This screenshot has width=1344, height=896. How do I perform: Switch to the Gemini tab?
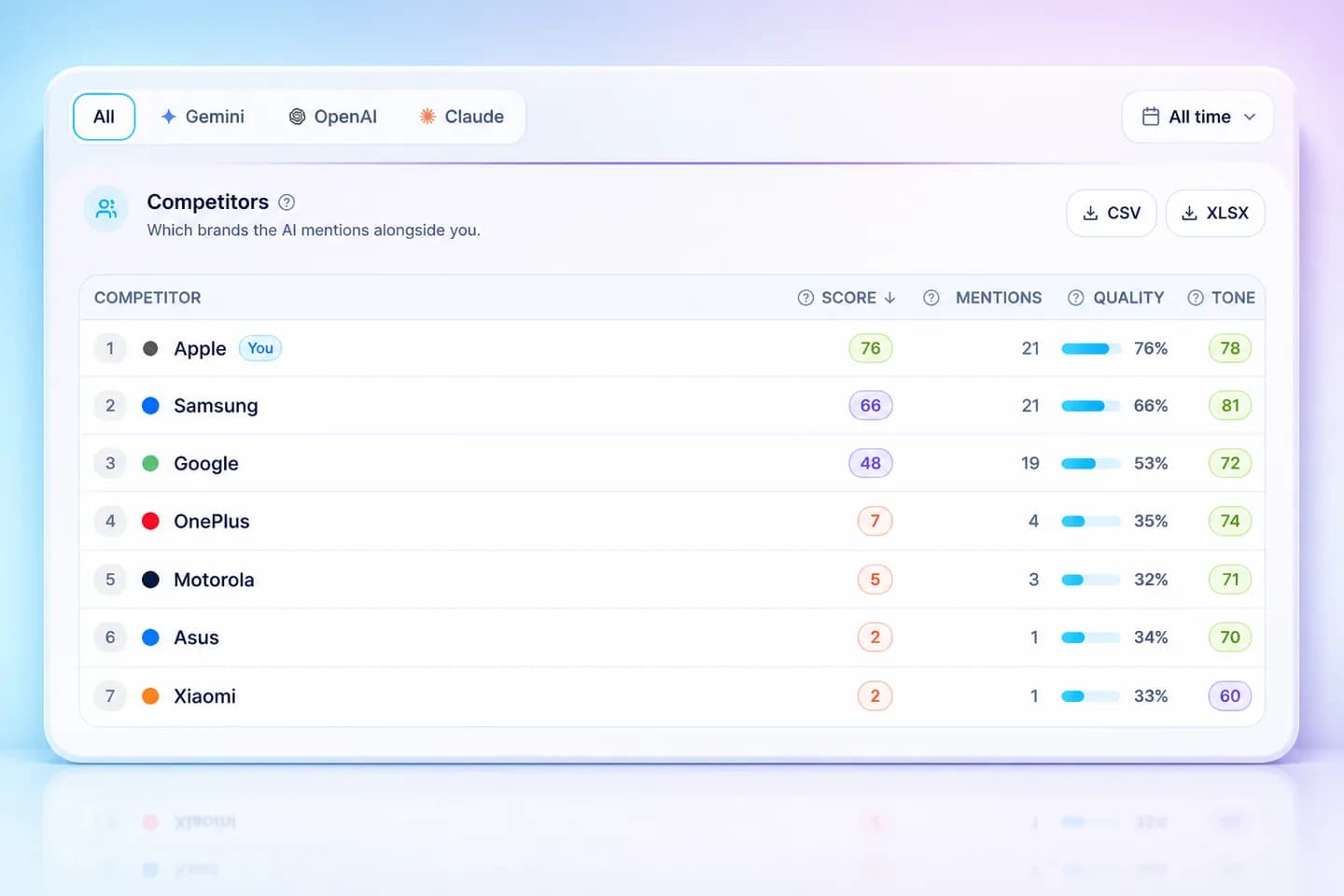[203, 117]
